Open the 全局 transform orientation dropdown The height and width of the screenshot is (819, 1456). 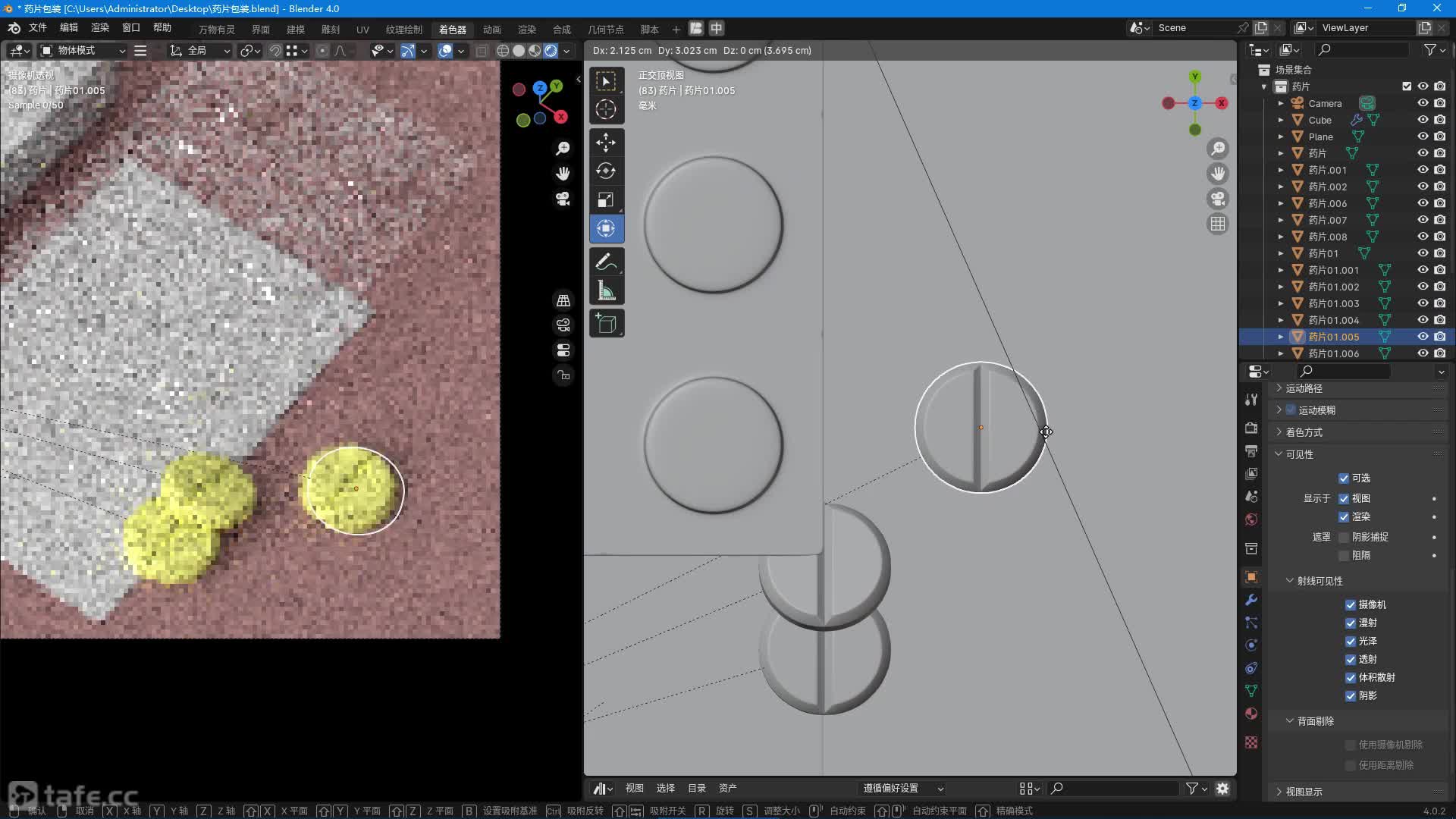pyautogui.click(x=200, y=51)
